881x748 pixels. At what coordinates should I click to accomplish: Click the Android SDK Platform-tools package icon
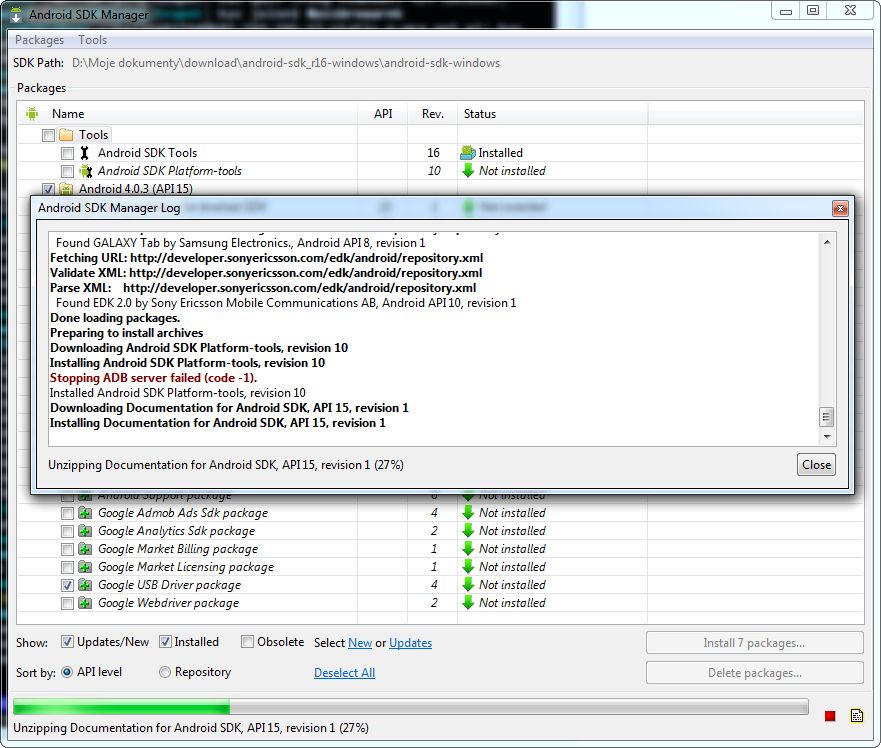(x=85, y=171)
